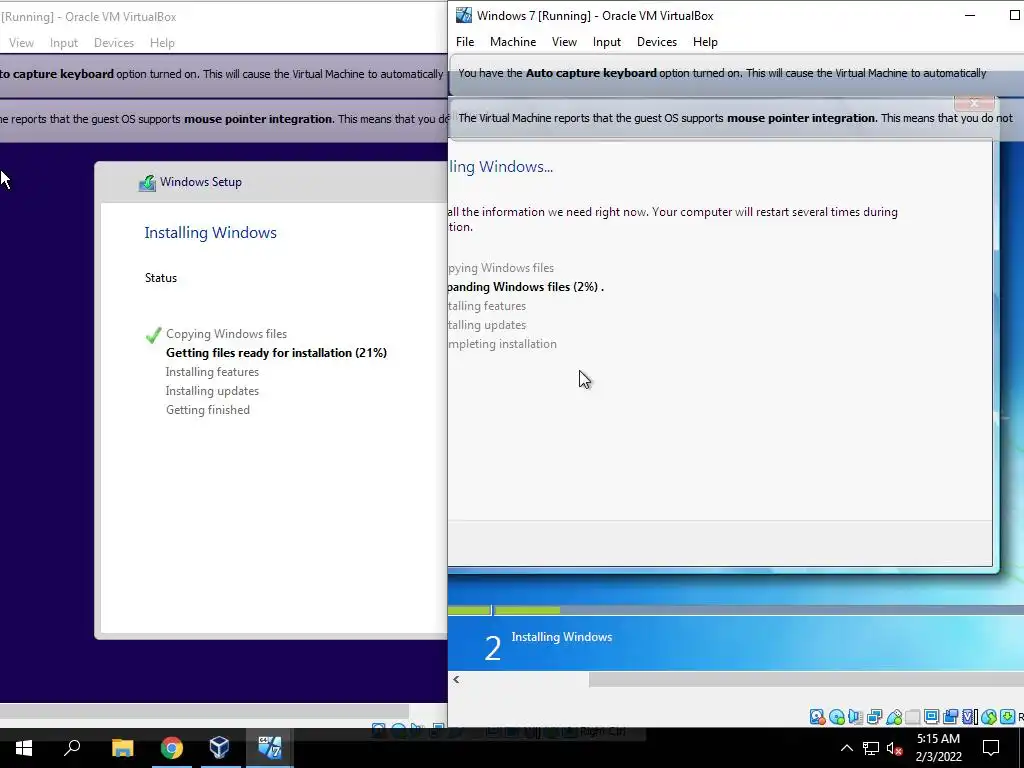The height and width of the screenshot is (768, 1024).
Task: Click Auto capture keyboard notice in Windows Setup VM
Action: [x=223, y=74]
